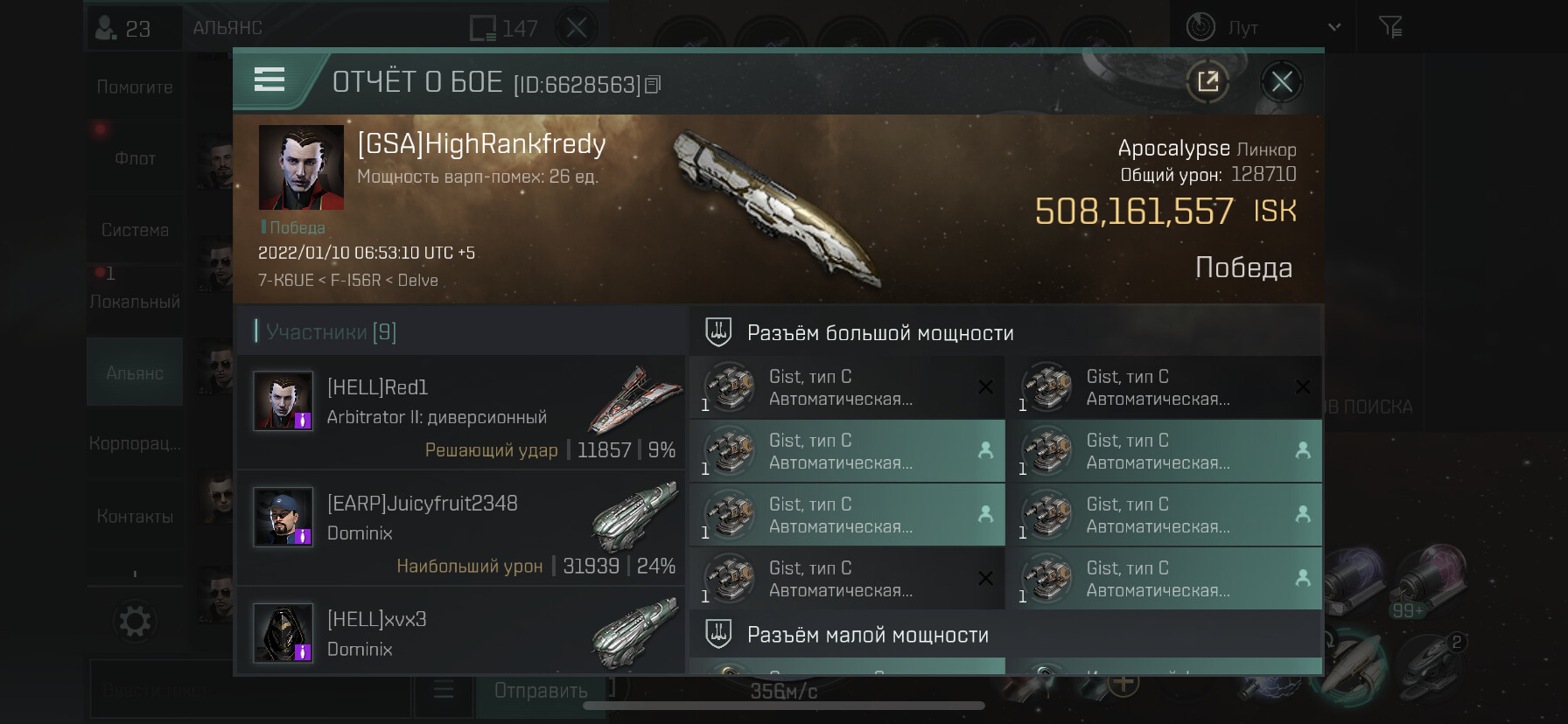This screenshot has width=1568, height=724.
Task: Select participant [HELL]Red1 row
Action: tap(461, 412)
